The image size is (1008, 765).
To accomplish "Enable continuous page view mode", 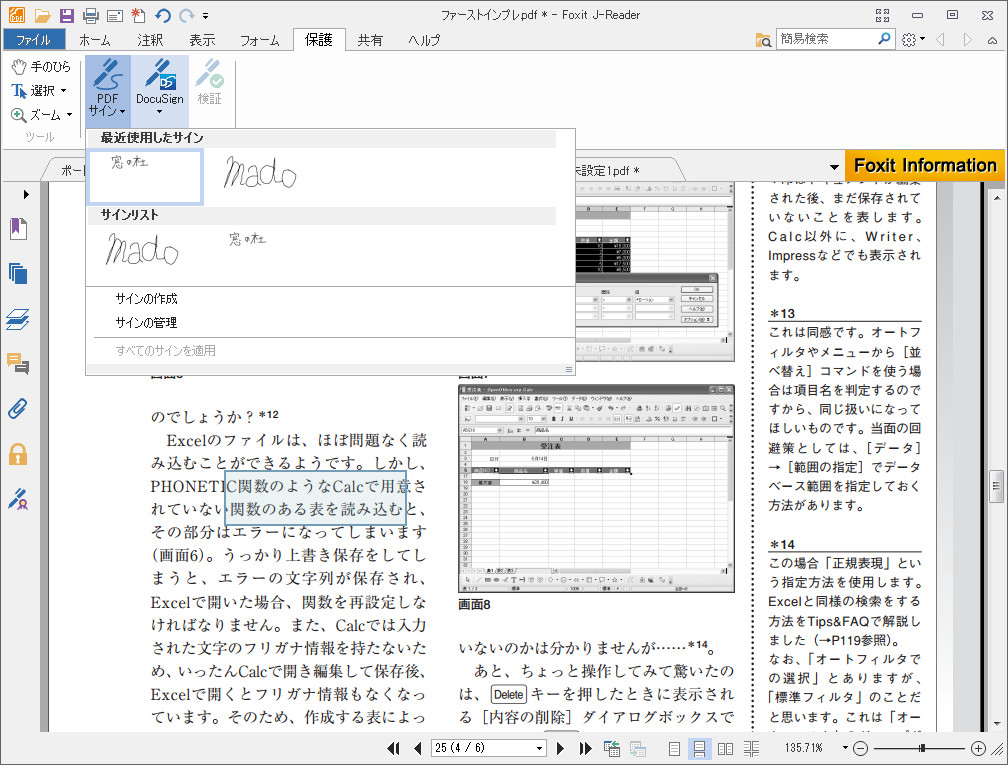I will (x=700, y=748).
